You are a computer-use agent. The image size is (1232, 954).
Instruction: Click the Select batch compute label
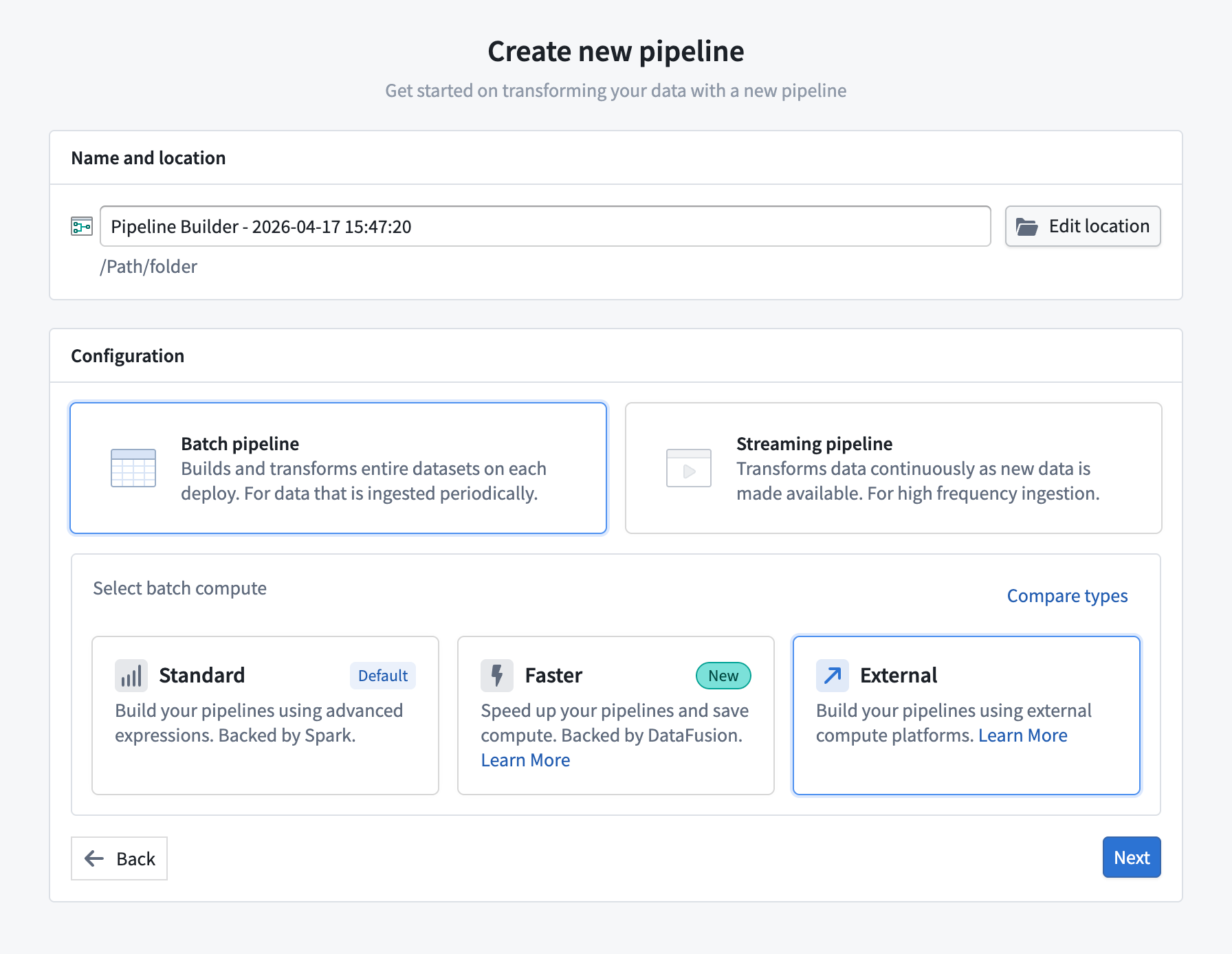[x=179, y=588]
